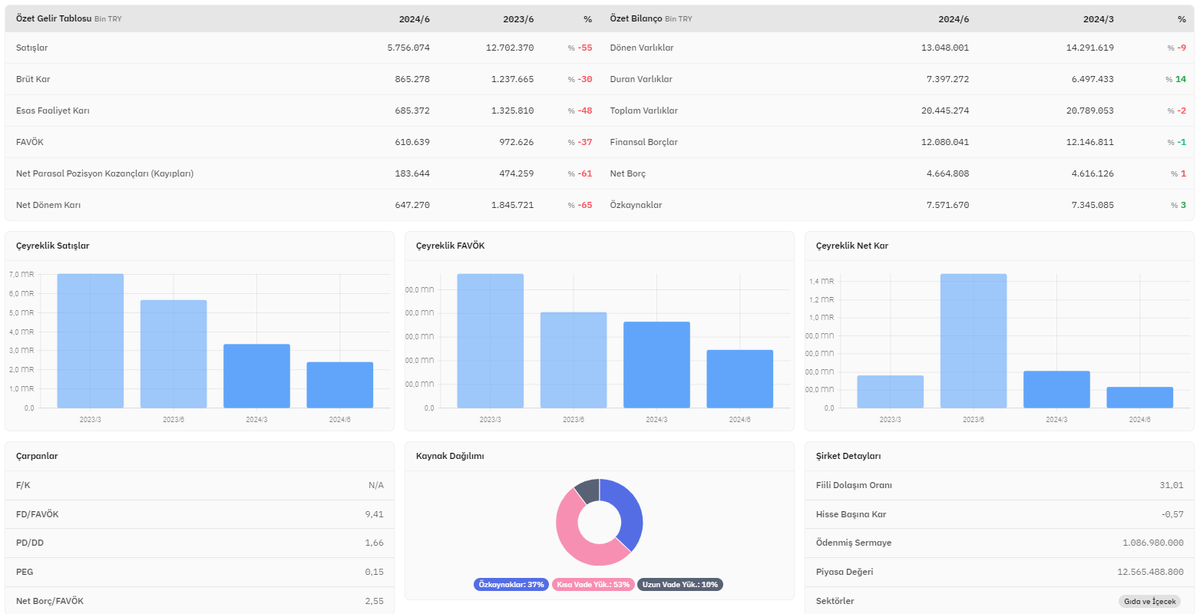Click the 2023/6 column header in Gelir Tablosu
Viewport: 1200px width, 614px height.
(x=518, y=19)
